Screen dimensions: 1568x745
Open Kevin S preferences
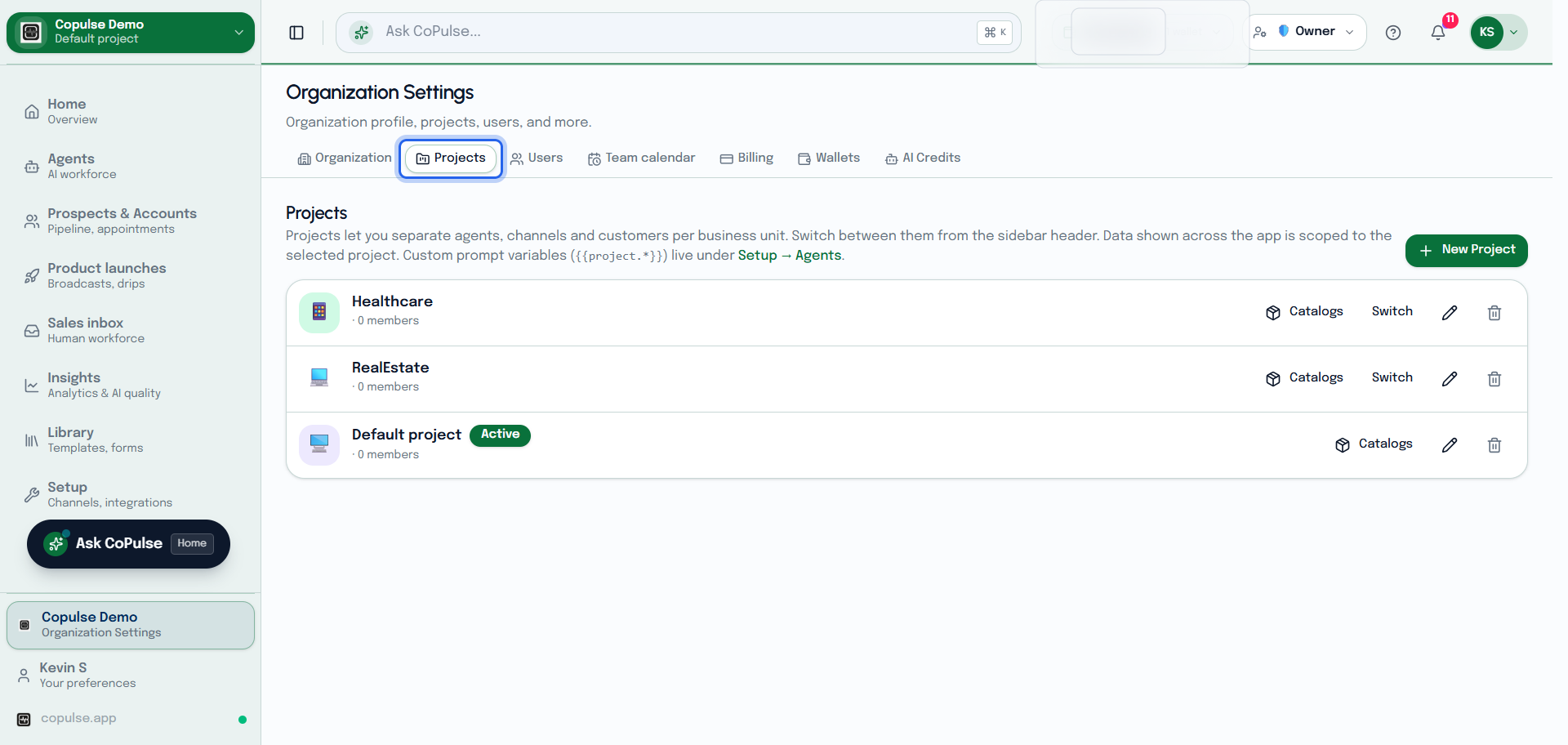point(131,675)
